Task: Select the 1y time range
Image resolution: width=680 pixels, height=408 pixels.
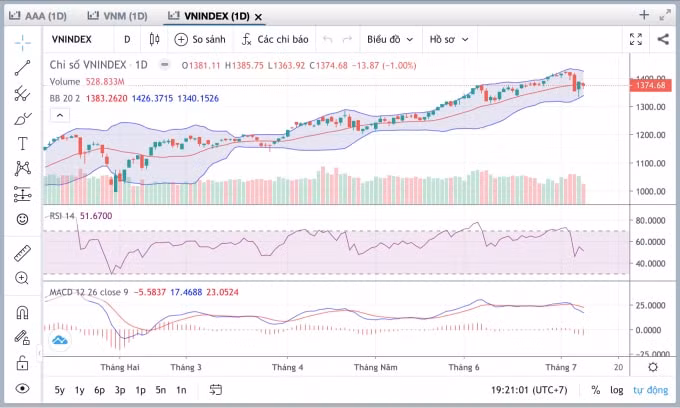Action: tap(79, 390)
